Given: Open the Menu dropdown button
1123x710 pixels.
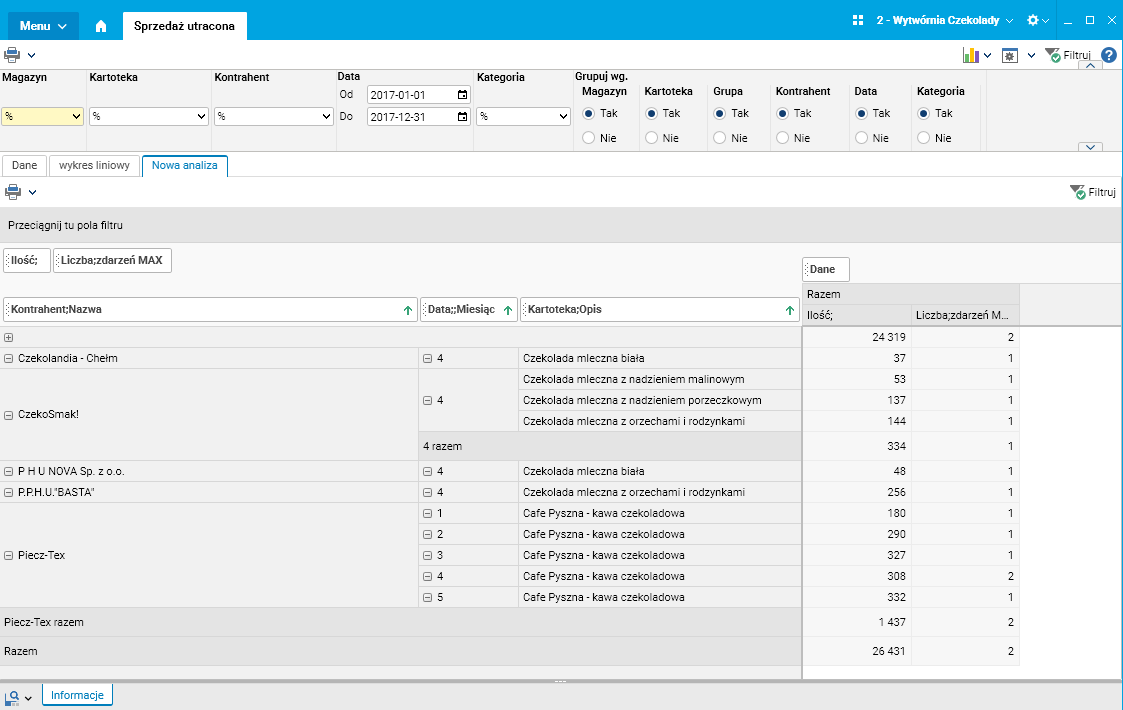Looking at the screenshot, I should pyautogui.click(x=43, y=26).
